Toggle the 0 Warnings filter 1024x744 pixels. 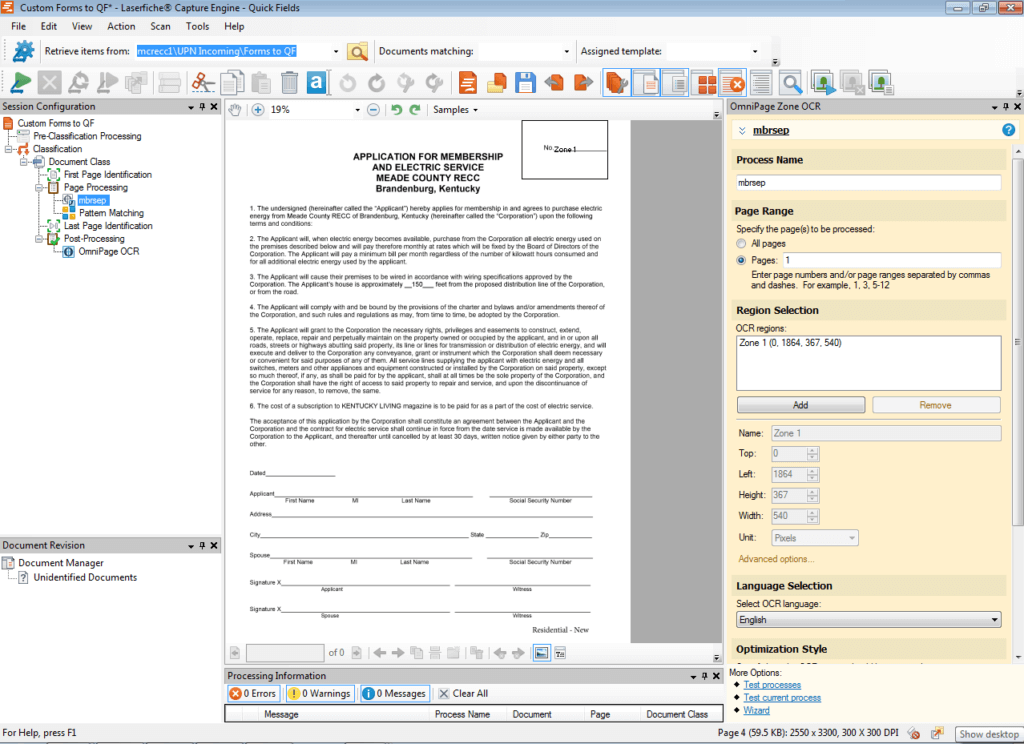(321, 694)
